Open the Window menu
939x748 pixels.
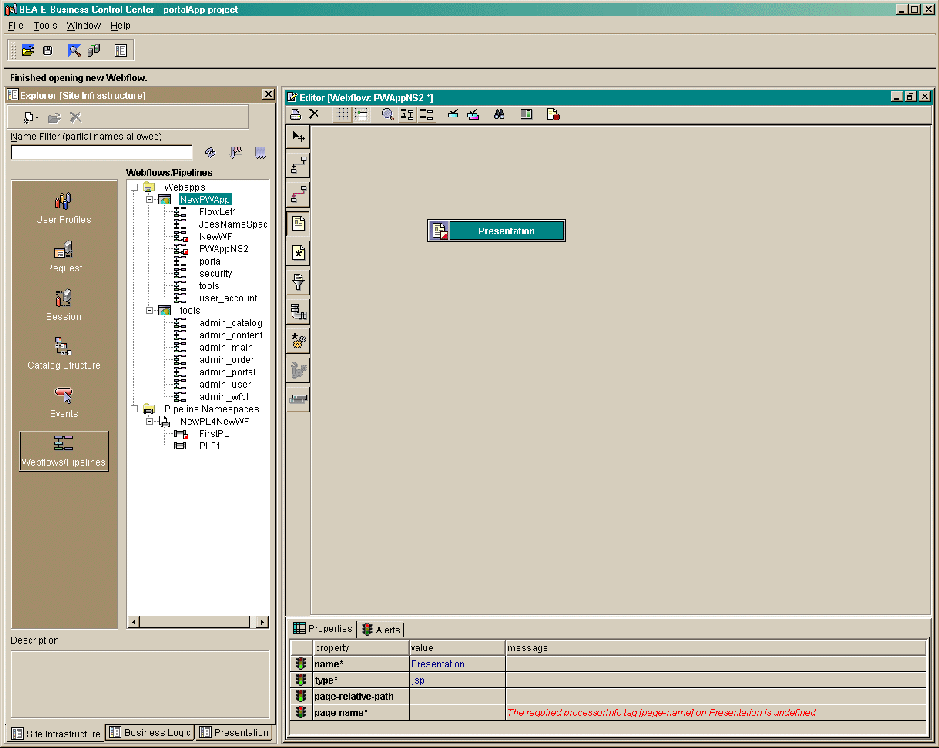(x=84, y=26)
